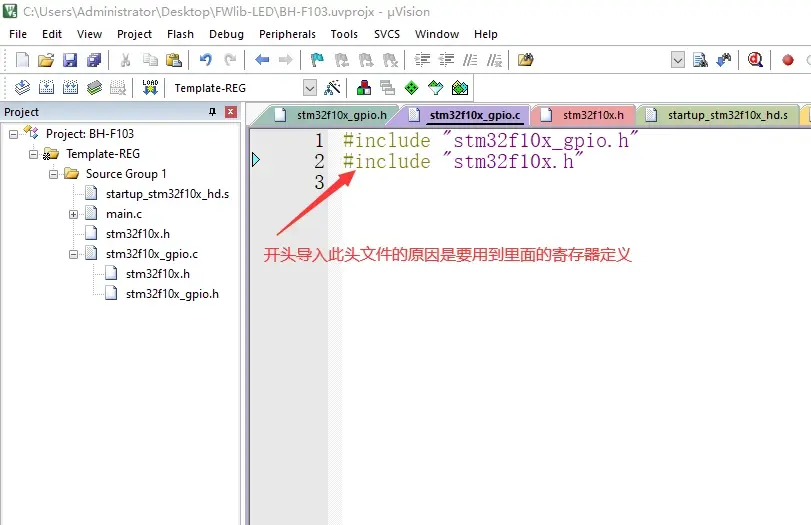Open Manage Project Items (colored blocks icon)
Viewport: 811px width, 525px height.
[x=364, y=87]
